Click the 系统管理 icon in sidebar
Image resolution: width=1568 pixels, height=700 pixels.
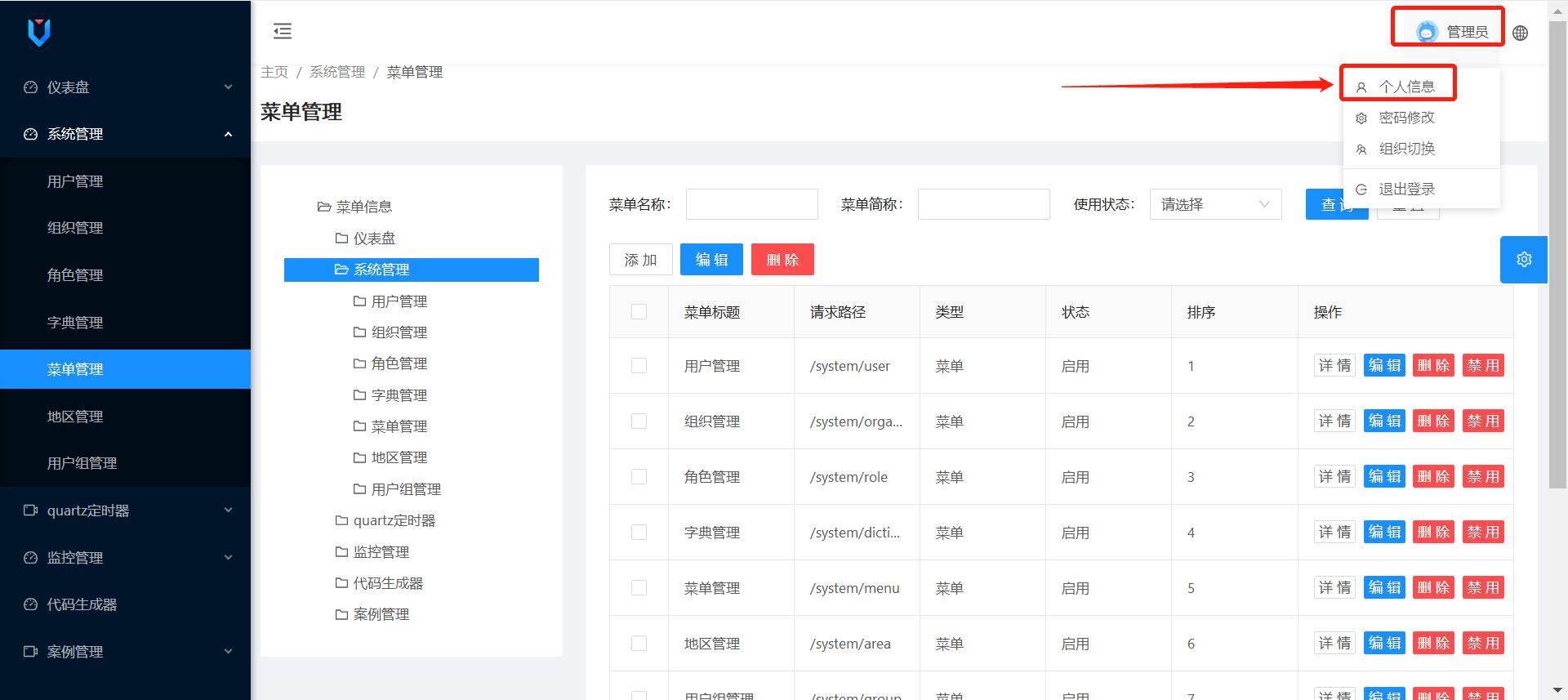point(31,134)
